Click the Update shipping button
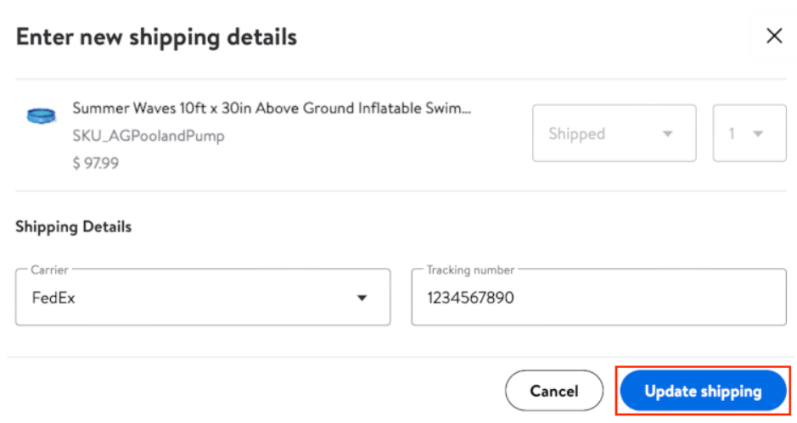This screenshot has width=797, height=423. tap(703, 390)
